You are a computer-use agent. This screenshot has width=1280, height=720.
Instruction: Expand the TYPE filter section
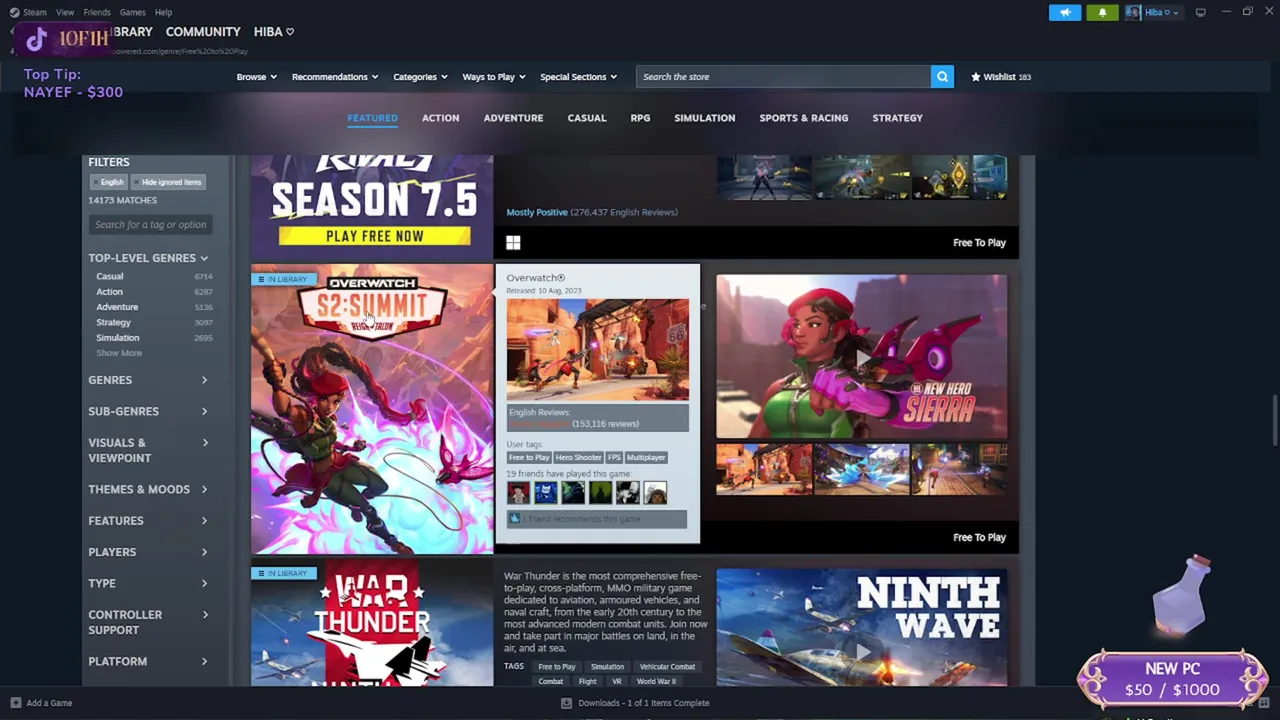point(148,583)
